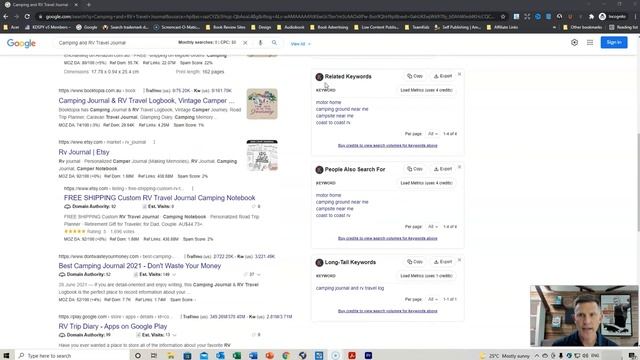This screenshot has width=640, height=360.
Task: Open the Audiobook bookmark folder
Action: pyautogui.click(x=291, y=27)
